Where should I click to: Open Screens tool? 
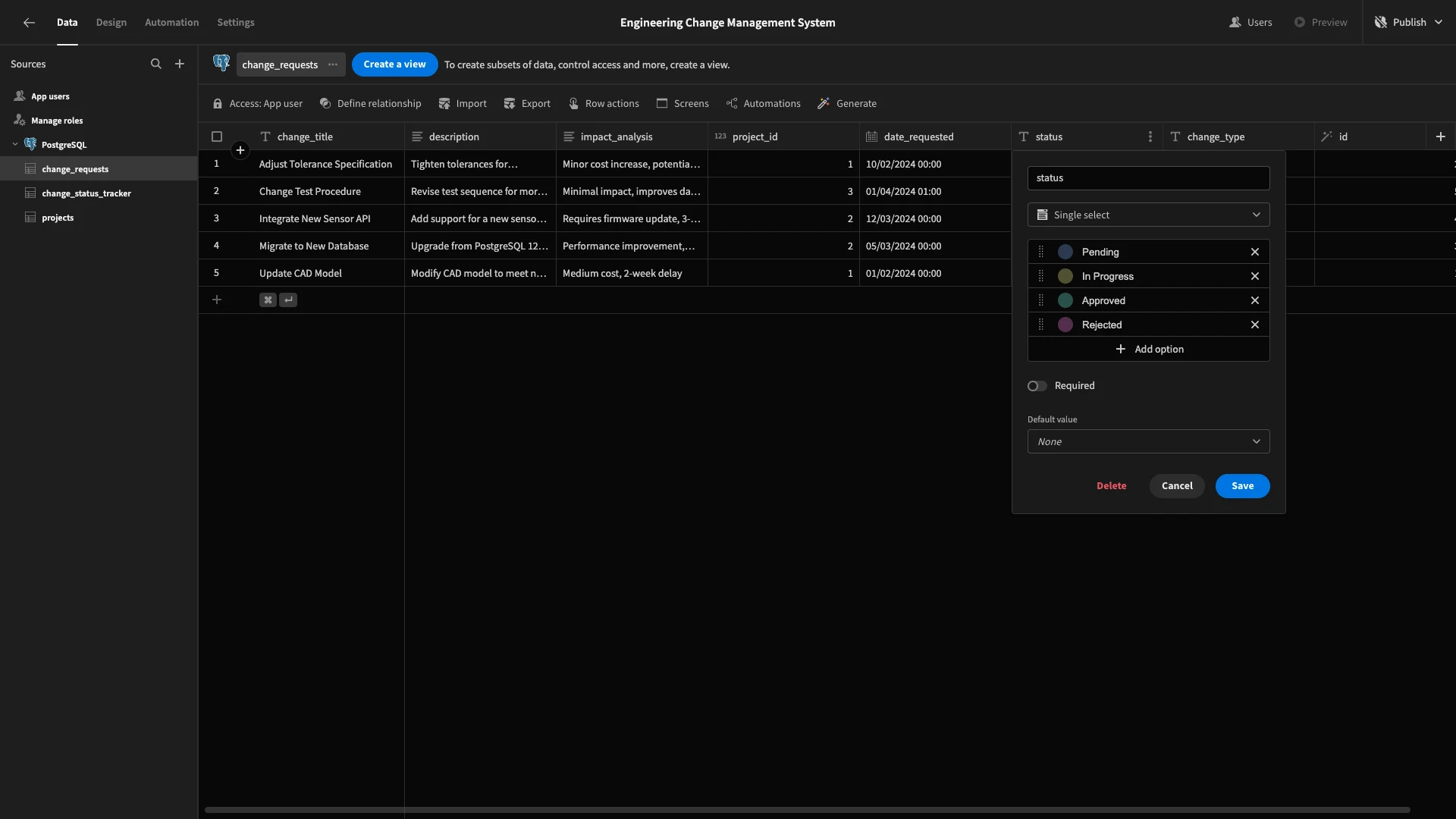682,104
